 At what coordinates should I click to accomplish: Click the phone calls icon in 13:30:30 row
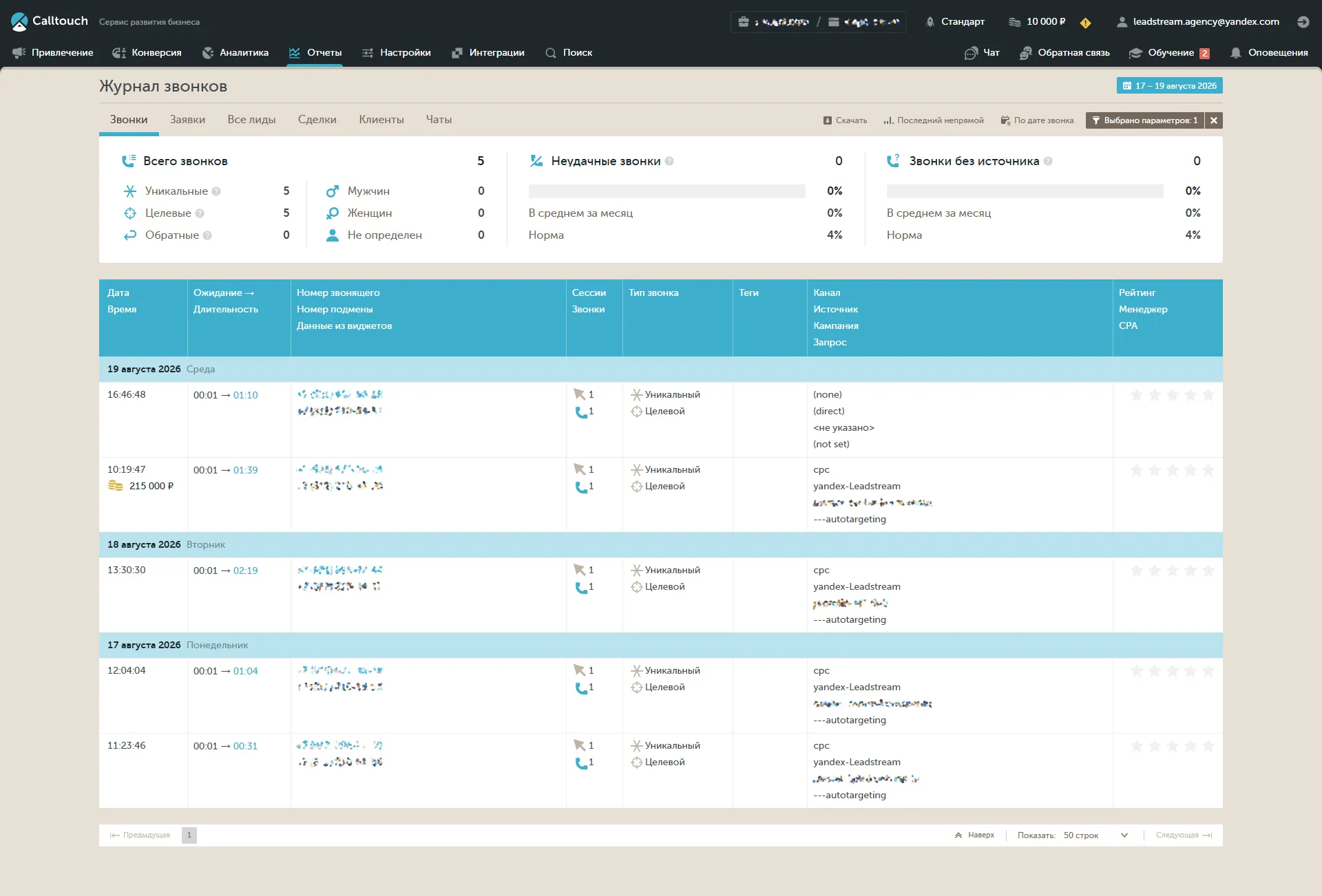581,587
